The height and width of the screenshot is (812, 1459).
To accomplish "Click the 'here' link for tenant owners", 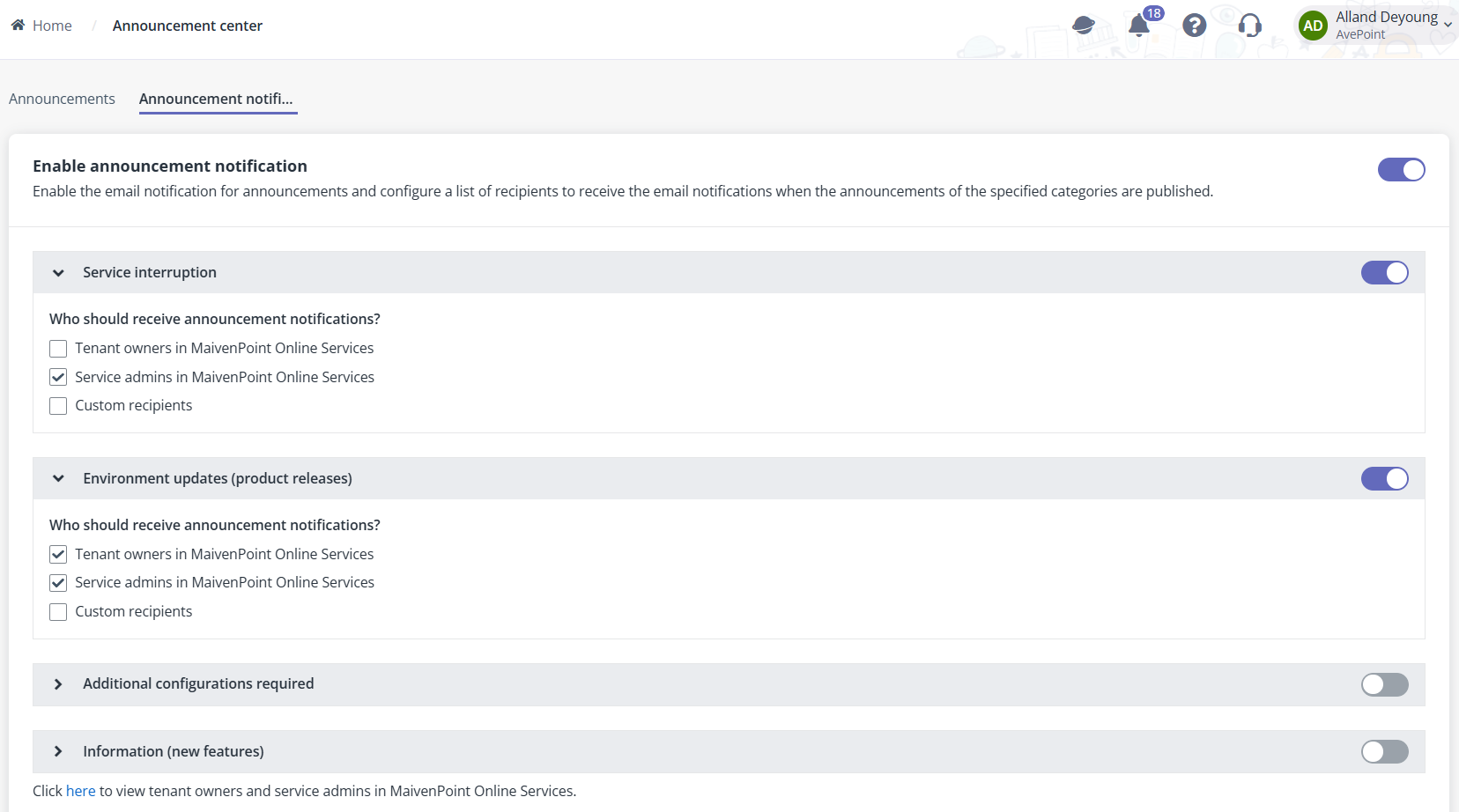I will point(80,791).
